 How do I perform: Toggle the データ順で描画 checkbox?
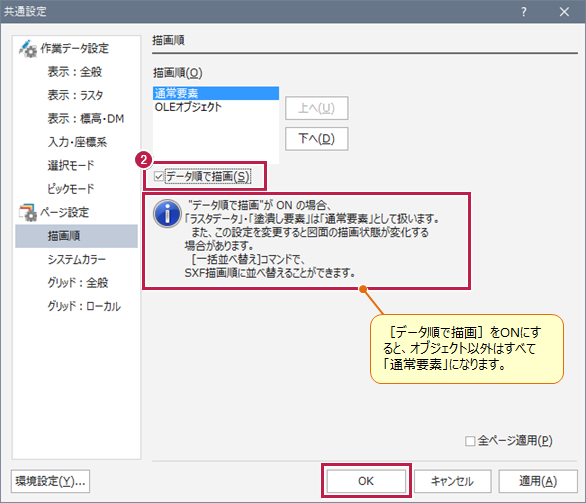pyautogui.click(x=158, y=176)
